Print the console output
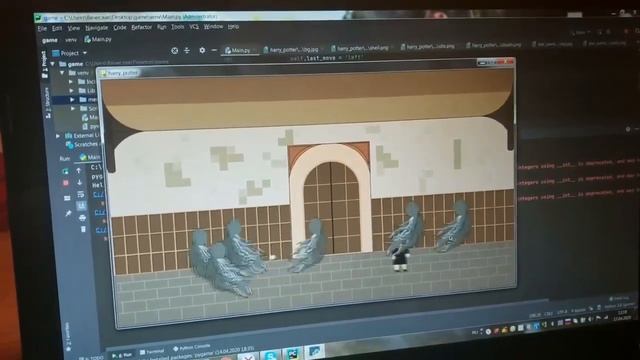This screenshot has width=640, height=360. pos(82,218)
